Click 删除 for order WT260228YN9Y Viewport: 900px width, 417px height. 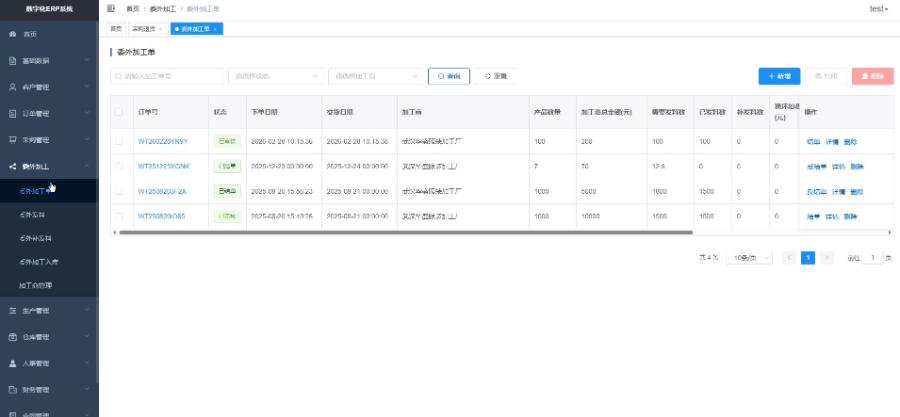tap(850, 142)
